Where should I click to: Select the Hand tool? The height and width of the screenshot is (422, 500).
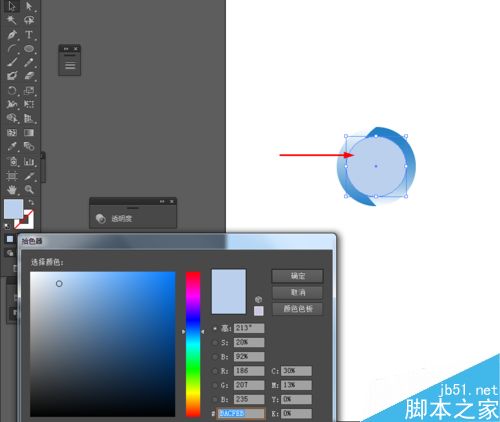pos(12,190)
